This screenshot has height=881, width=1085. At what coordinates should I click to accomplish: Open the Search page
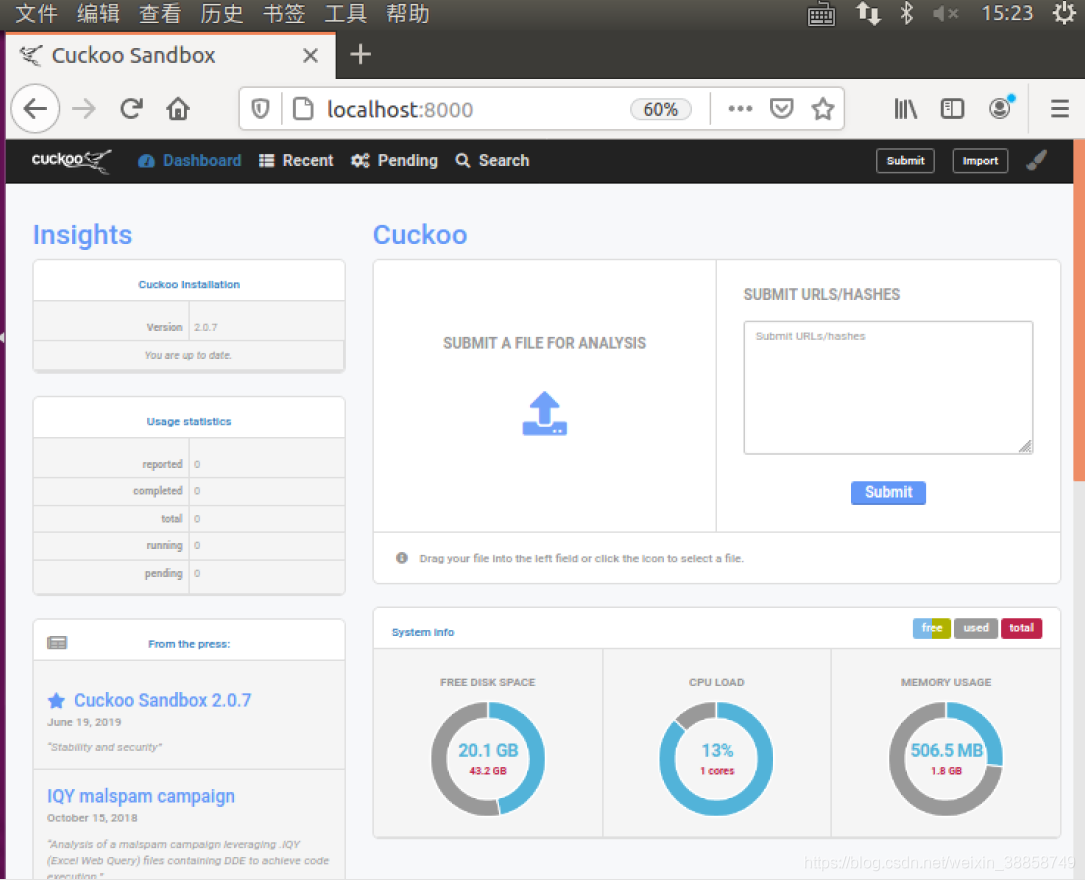[x=493, y=161]
